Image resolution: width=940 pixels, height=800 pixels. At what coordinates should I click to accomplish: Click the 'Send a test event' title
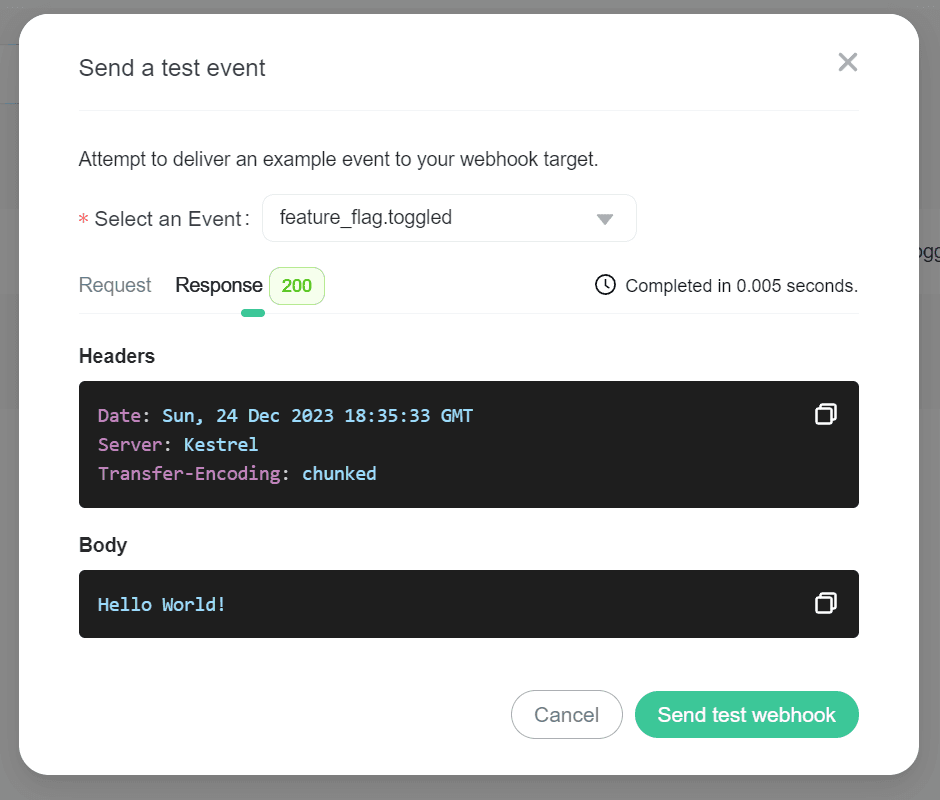pos(172,68)
